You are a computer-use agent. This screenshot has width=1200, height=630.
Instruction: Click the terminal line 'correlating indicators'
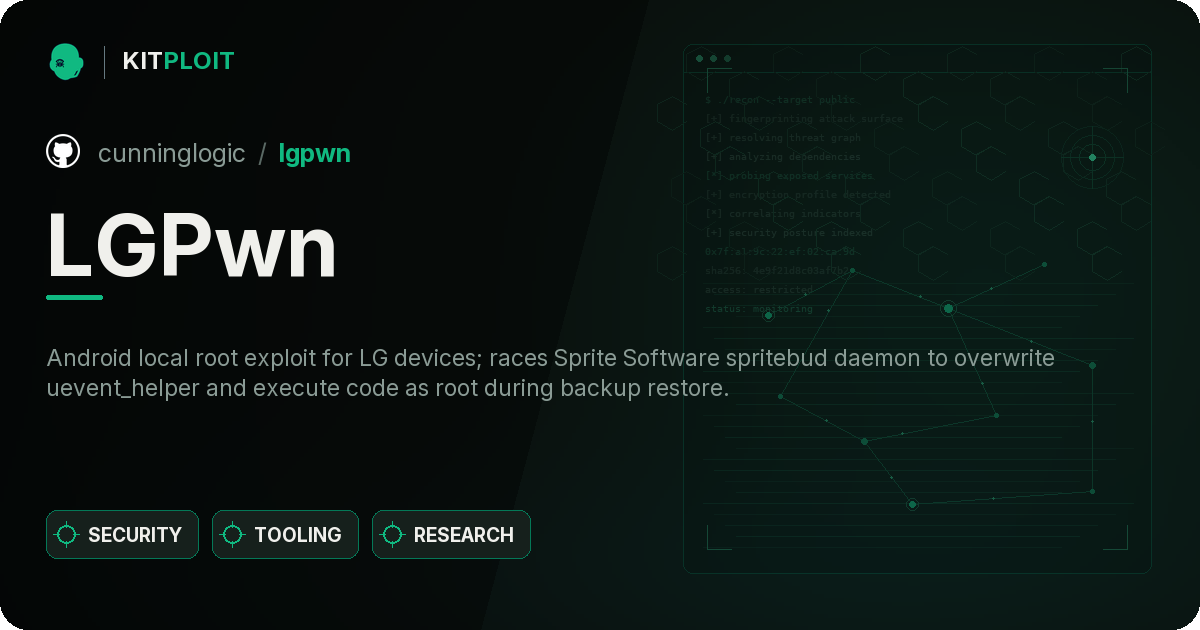pyautogui.click(x=782, y=214)
